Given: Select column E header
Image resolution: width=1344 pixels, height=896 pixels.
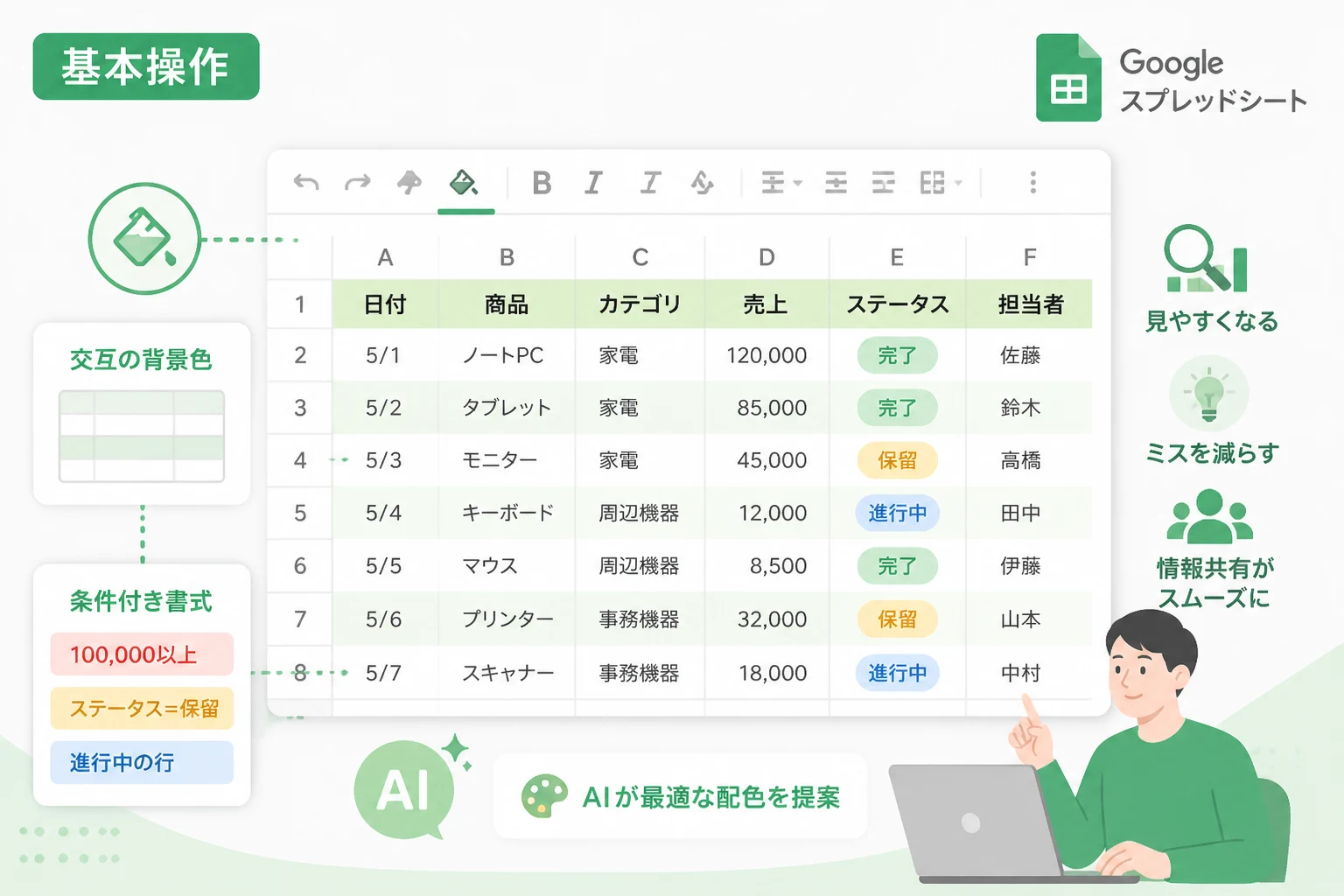Looking at the screenshot, I should 897,257.
